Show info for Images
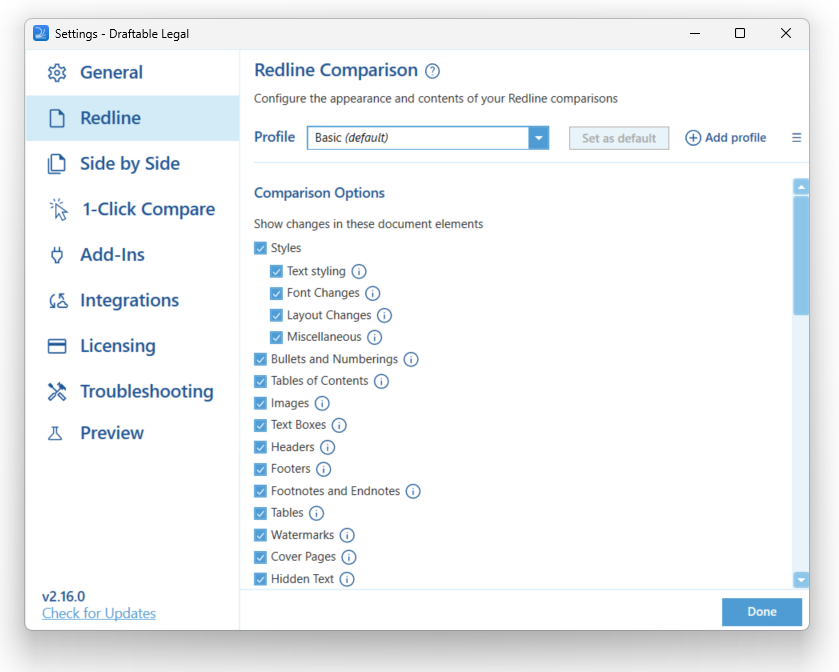This screenshot has height=672, width=839. (322, 403)
